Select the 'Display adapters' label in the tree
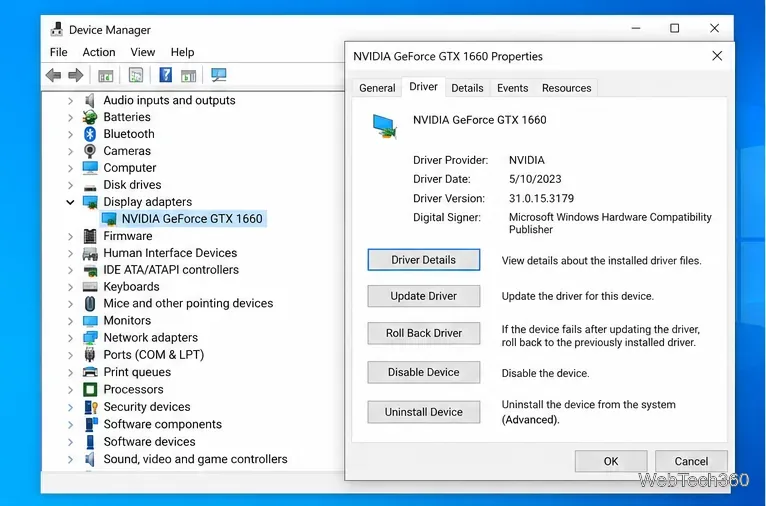The width and height of the screenshot is (766, 506). [148, 202]
